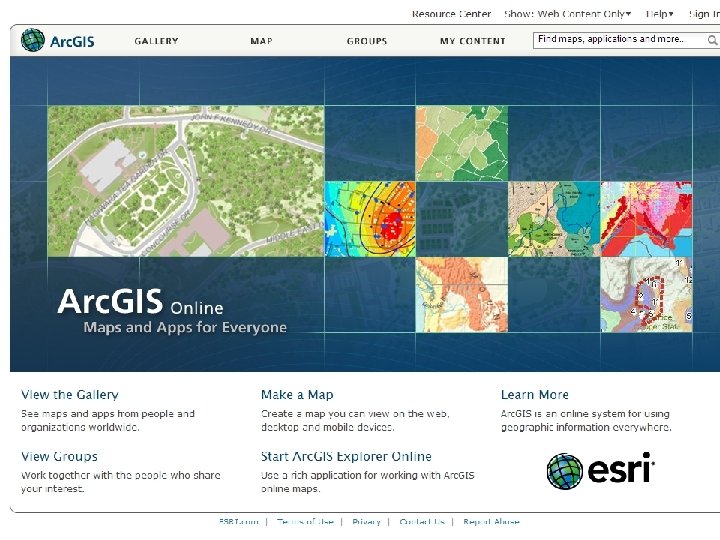Click 'Maps and Apps for Everyone' banner text
This screenshot has width=720, height=540.
click(185, 327)
